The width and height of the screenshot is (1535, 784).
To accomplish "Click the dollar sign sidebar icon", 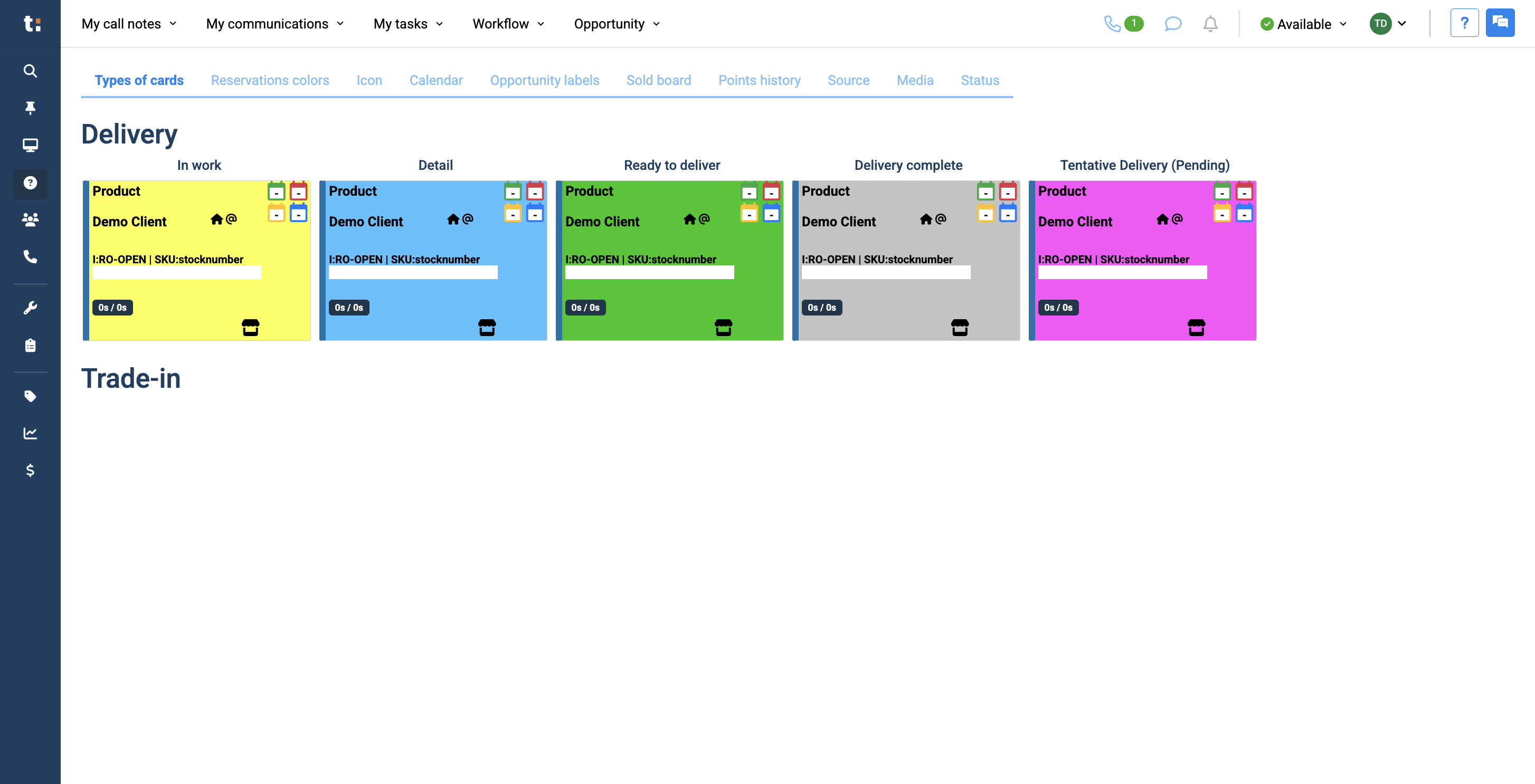I will [30, 471].
